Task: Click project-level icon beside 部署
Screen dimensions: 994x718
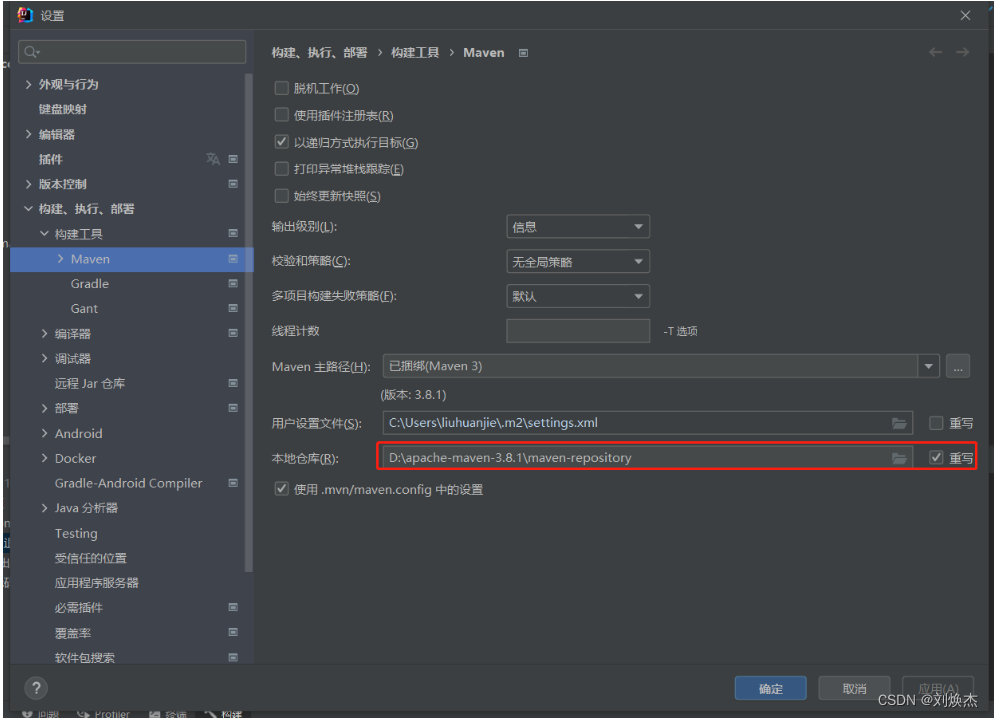Action: (233, 408)
